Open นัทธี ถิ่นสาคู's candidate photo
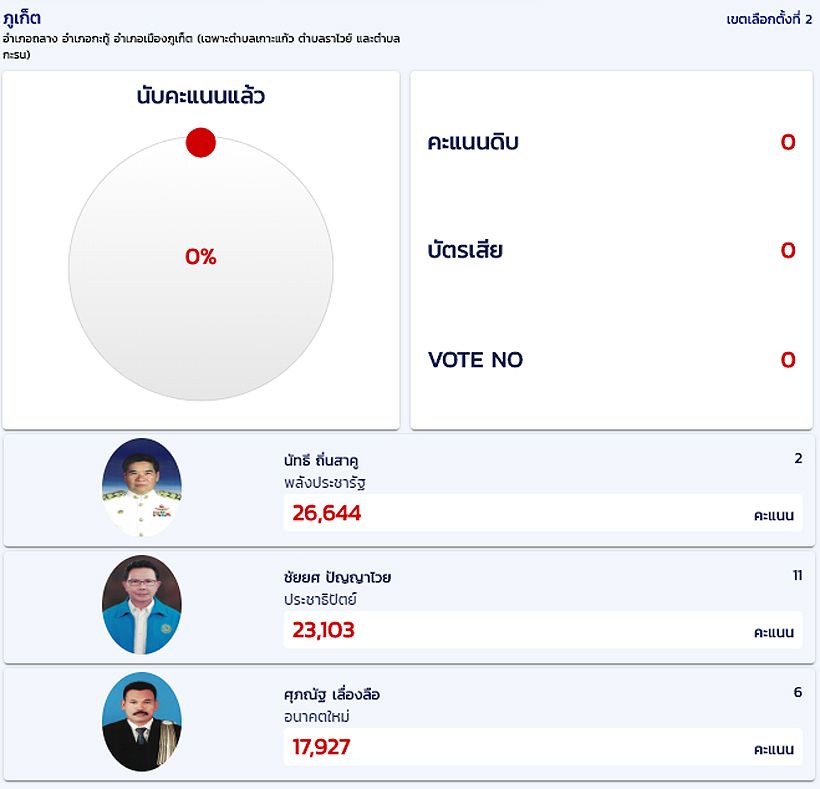This screenshot has height=789, width=820. click(x=141, y=487)
